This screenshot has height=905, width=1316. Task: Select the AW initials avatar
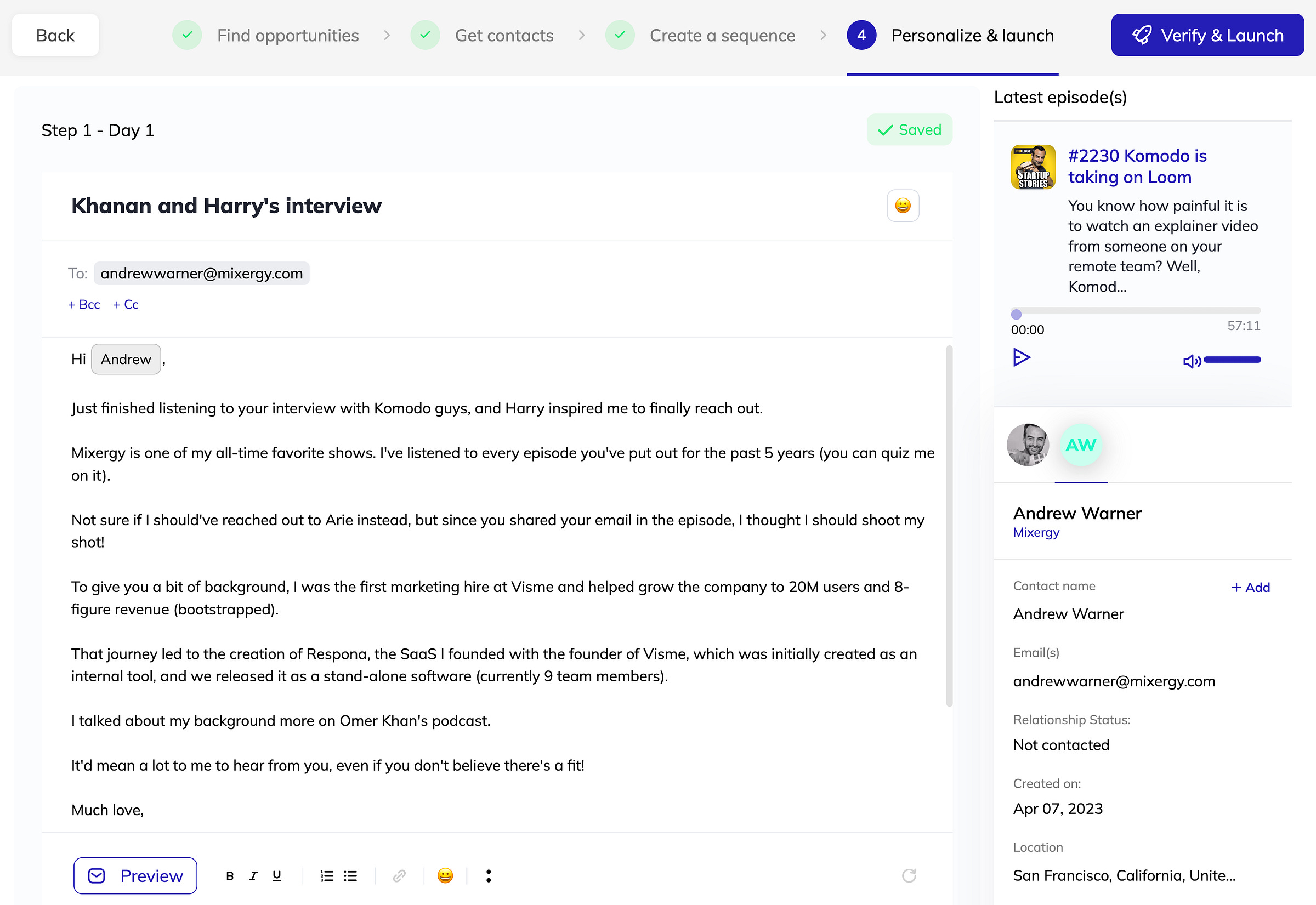pos(1081,445)
